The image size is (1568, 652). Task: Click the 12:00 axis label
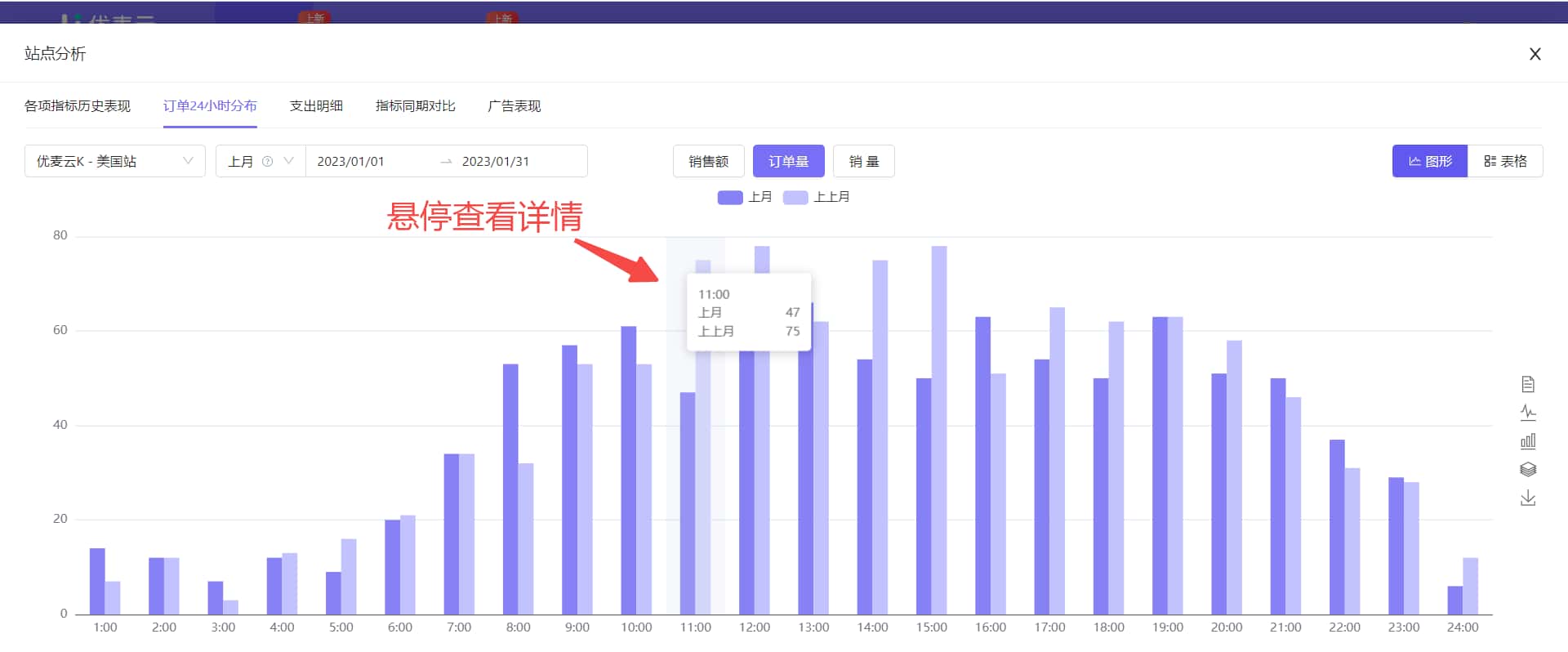(755, 627)
